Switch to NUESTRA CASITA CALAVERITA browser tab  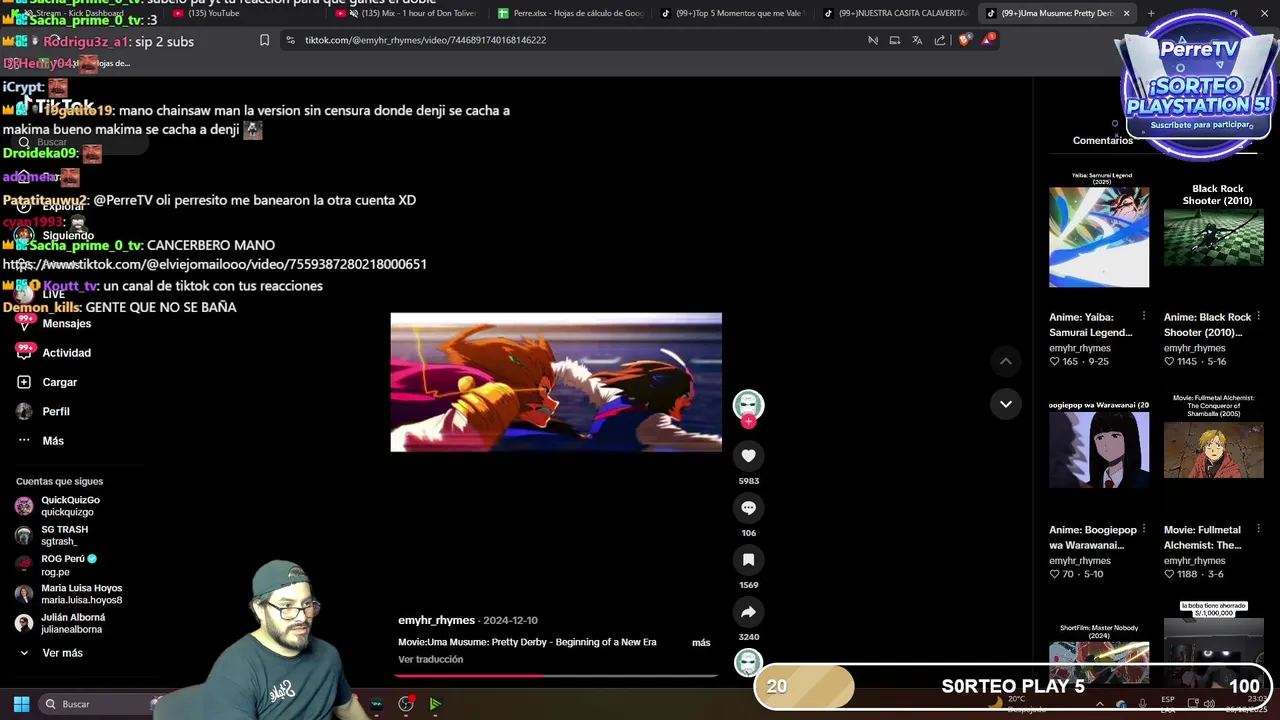click(x=895, y=13)
